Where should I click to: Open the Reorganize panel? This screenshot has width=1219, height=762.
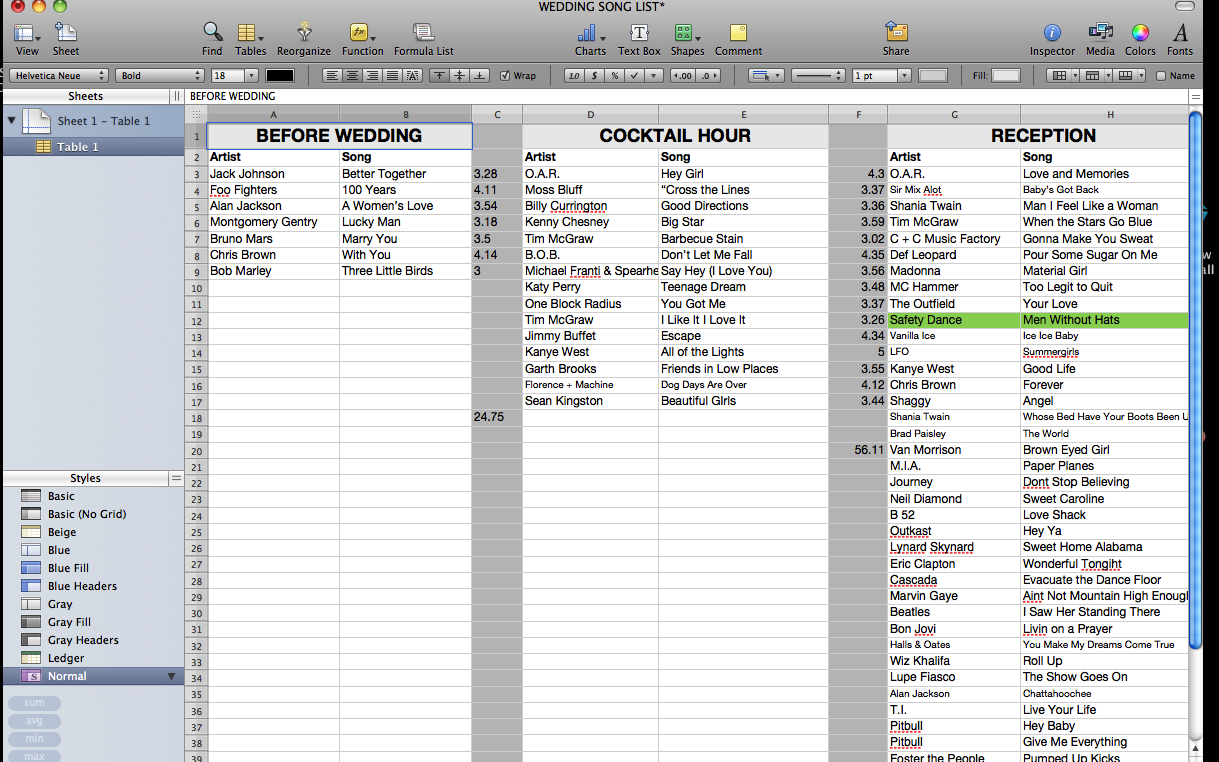click(304, 38)
